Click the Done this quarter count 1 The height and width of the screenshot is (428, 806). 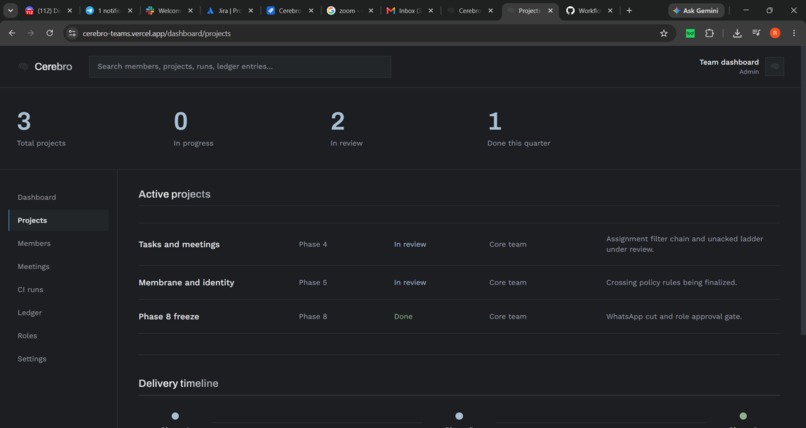click(x=494, y=122)
